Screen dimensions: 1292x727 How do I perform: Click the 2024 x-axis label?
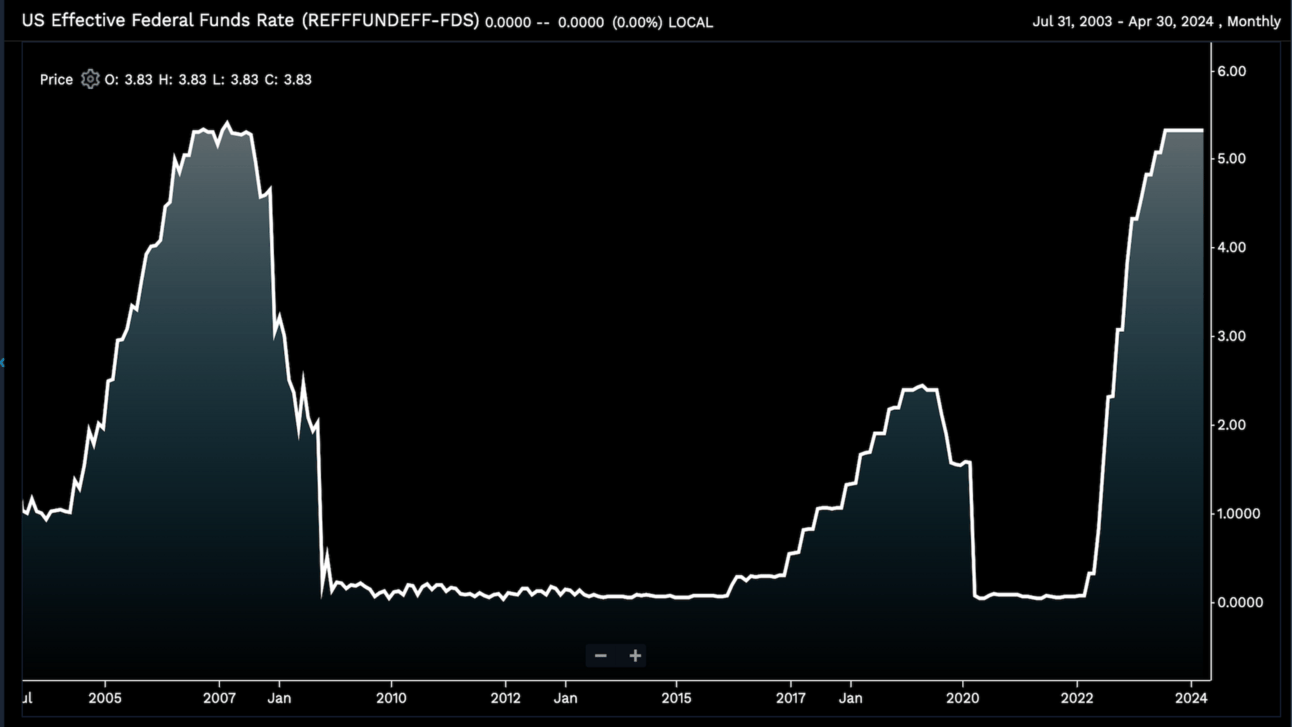pos(1192,697)
